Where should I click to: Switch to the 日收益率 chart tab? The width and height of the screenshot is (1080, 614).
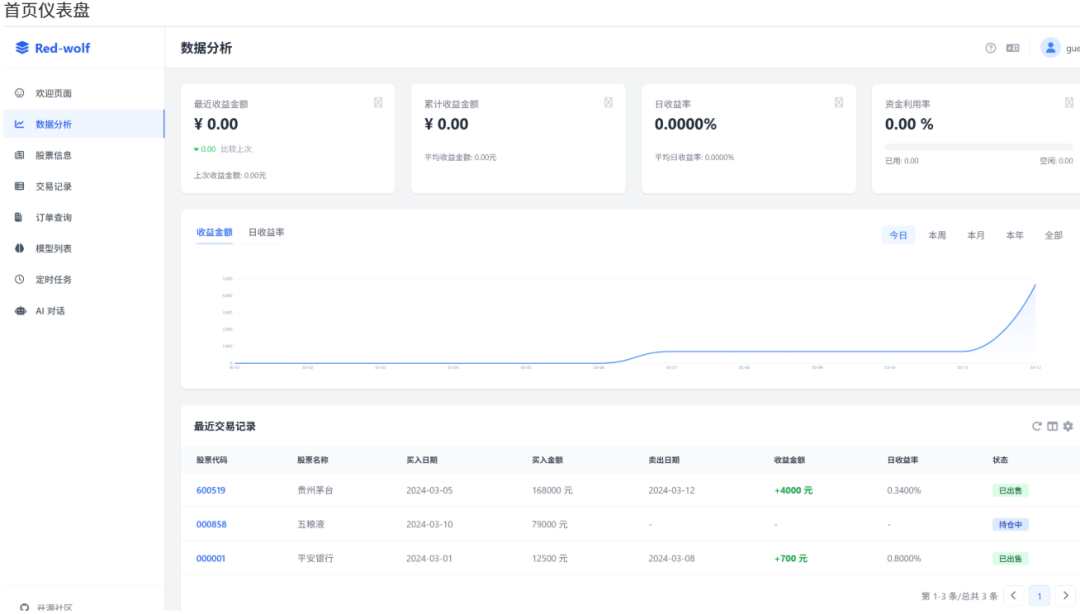pyautogui.click(x=266, y=232)
